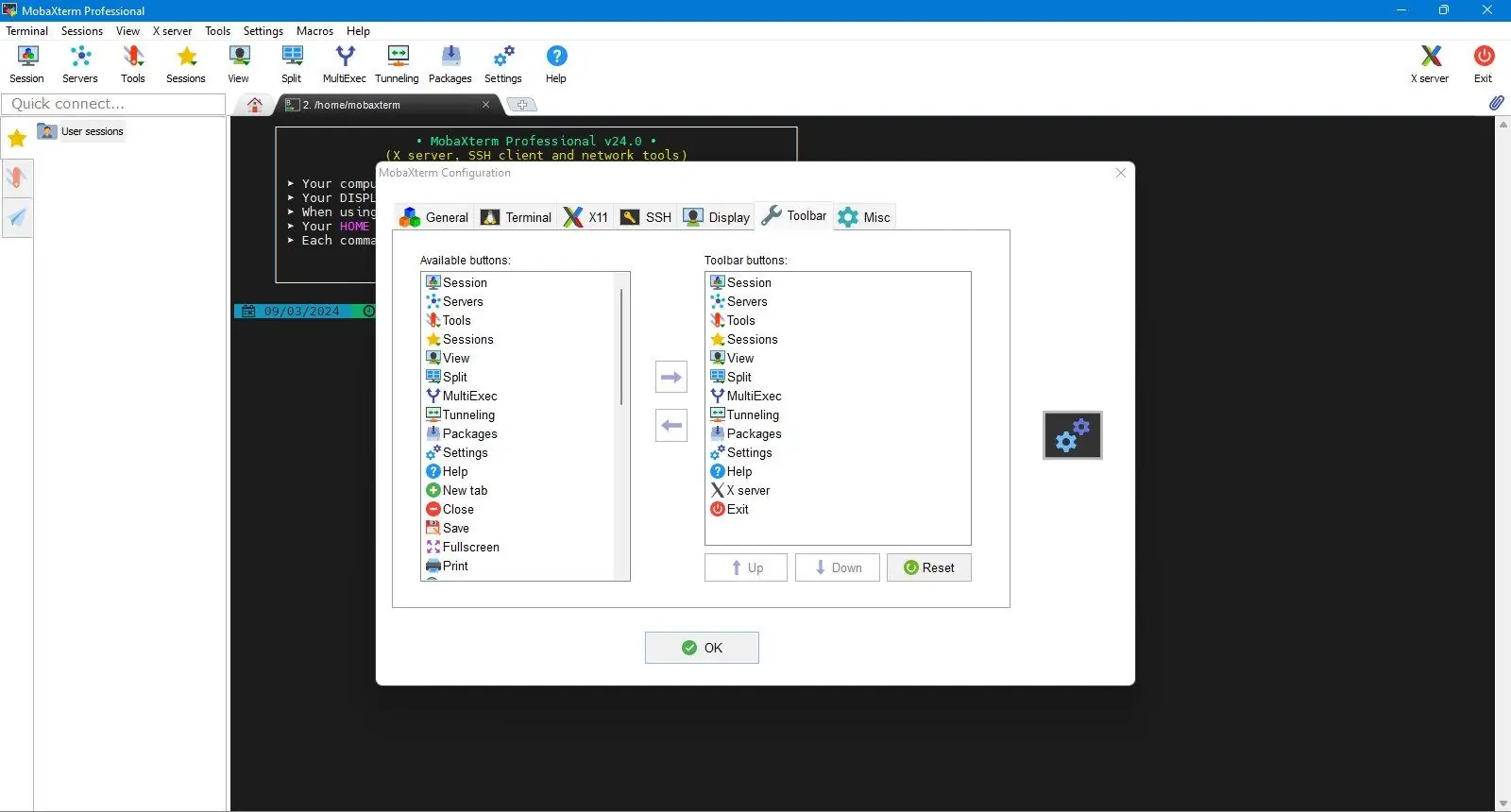
Task: Close the 2. /home/mobaxterm tab
Action: pyautogui.click(x=486, y=105)
